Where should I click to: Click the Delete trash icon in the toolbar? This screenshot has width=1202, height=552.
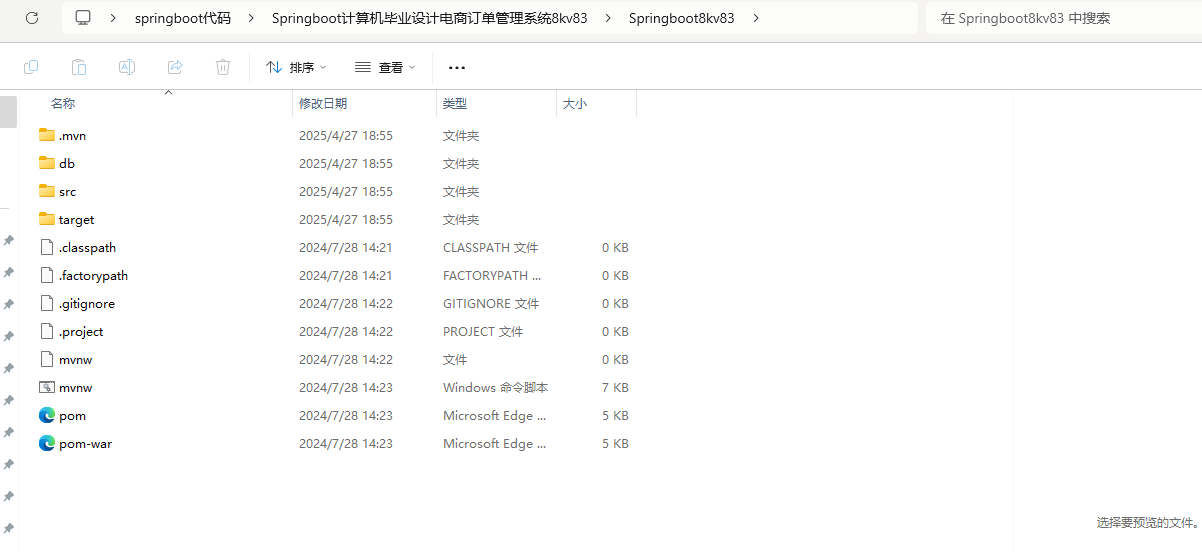pos(223,67)
